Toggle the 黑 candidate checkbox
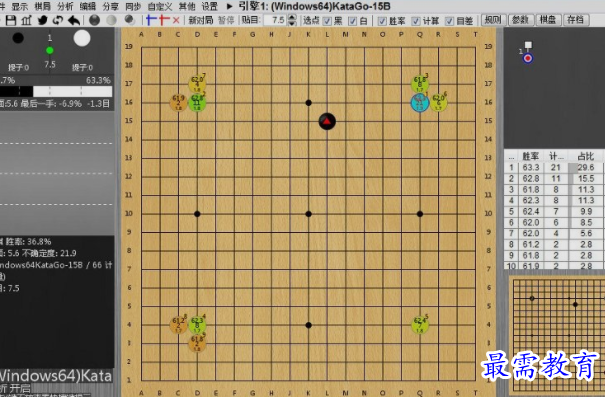 coord(327,21)
